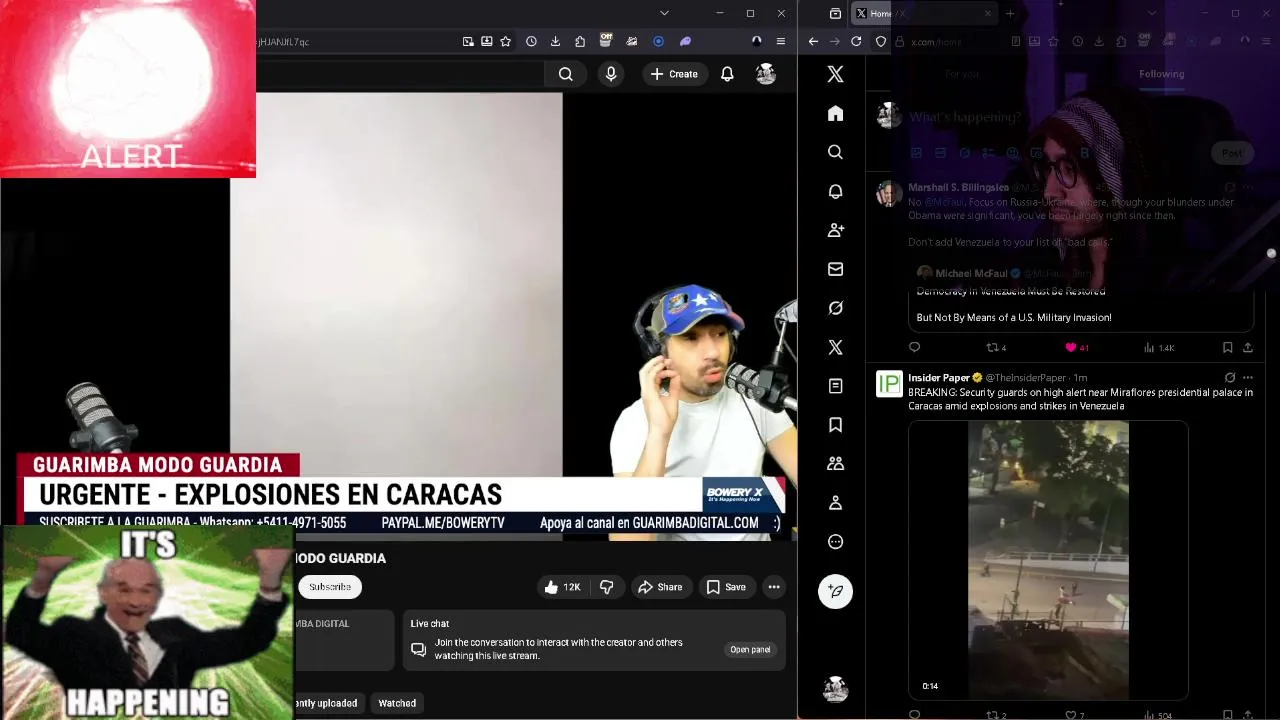Like the Insider Paper post showing 7
The image size is (1280, 720).
[x=1075, y=715]
